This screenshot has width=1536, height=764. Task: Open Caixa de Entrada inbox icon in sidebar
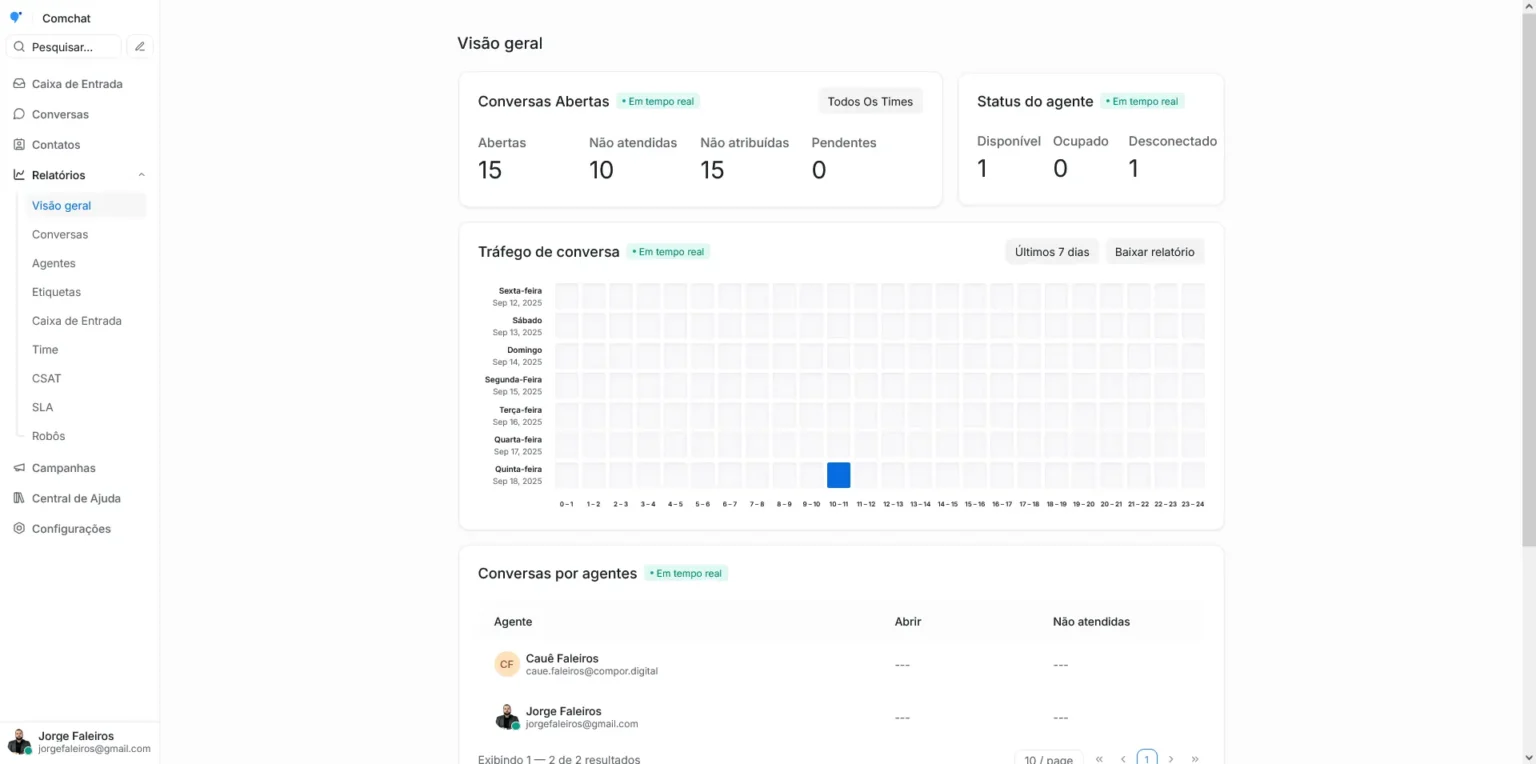click(19, 84)
